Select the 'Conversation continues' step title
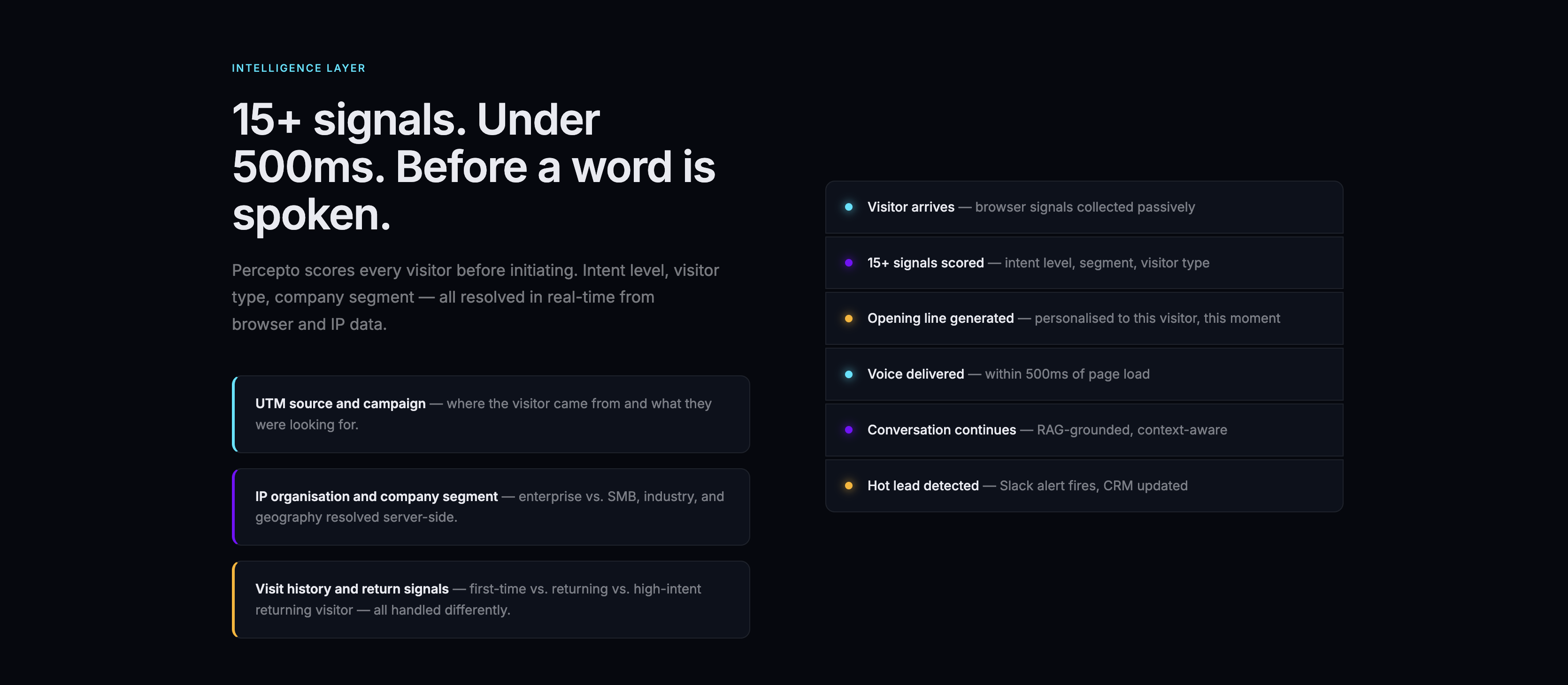Screen dimensions: 1568x685 (942, 429)
